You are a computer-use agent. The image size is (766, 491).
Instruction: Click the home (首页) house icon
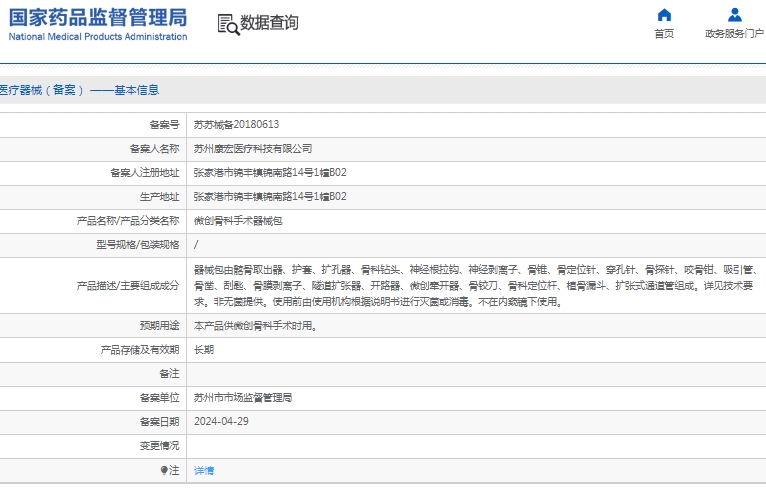(664, 15)
